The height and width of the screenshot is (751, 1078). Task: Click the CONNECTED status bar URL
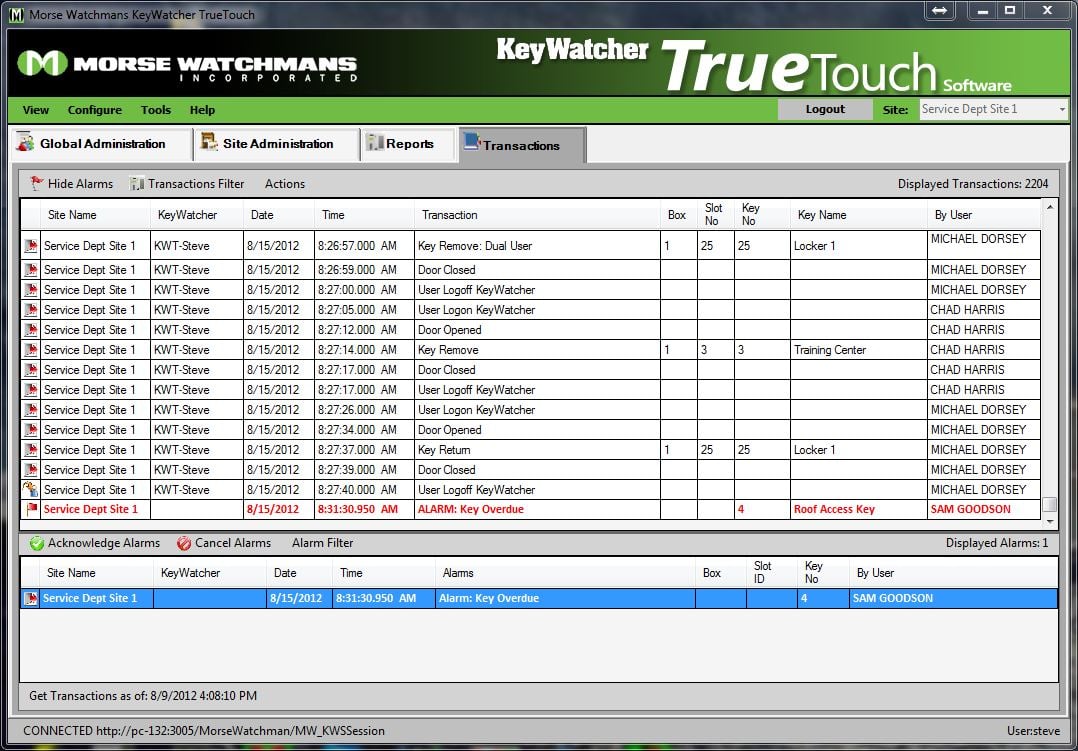[204, 731]
